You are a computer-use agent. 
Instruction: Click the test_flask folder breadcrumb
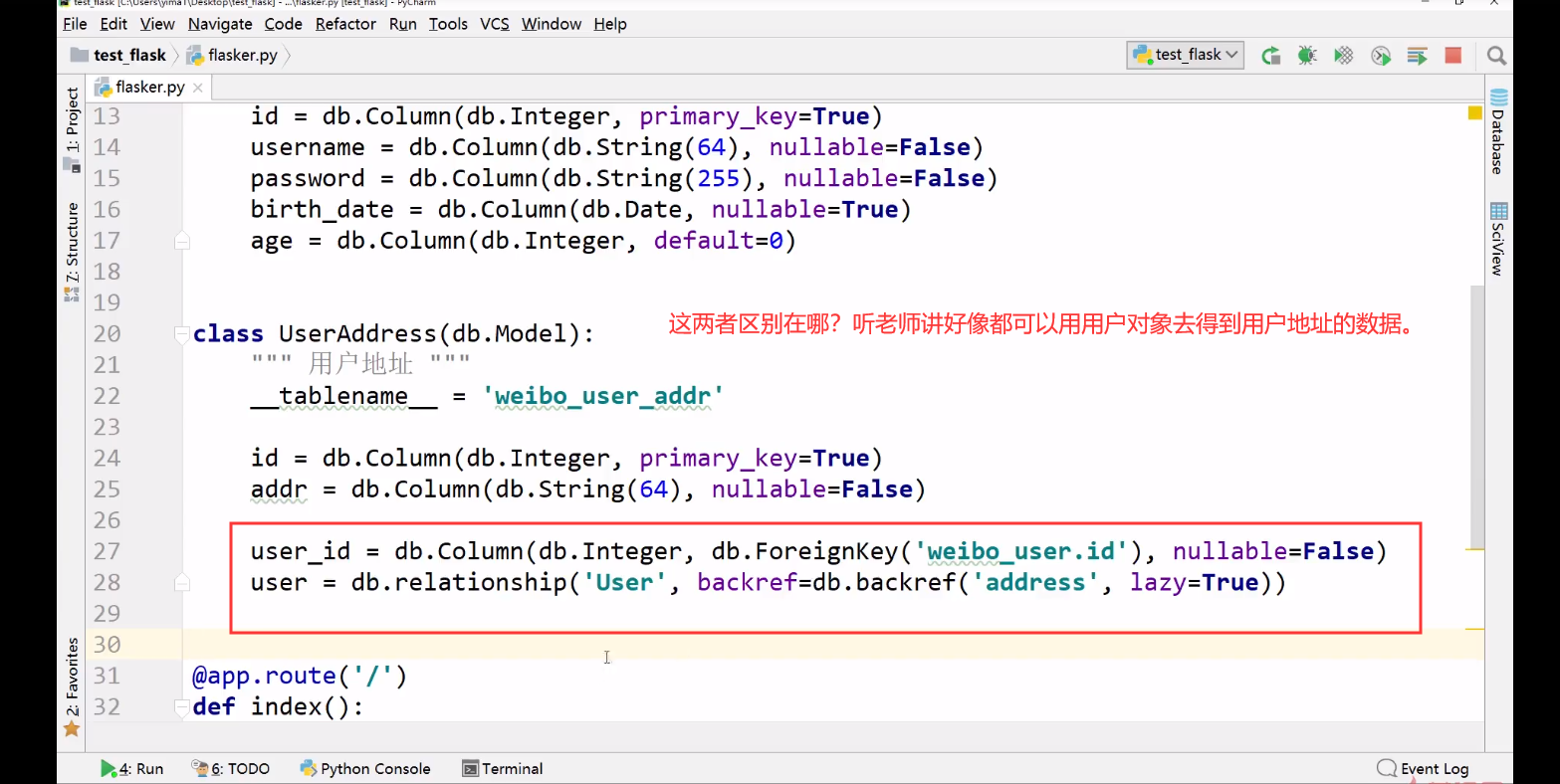coord(118,55)
